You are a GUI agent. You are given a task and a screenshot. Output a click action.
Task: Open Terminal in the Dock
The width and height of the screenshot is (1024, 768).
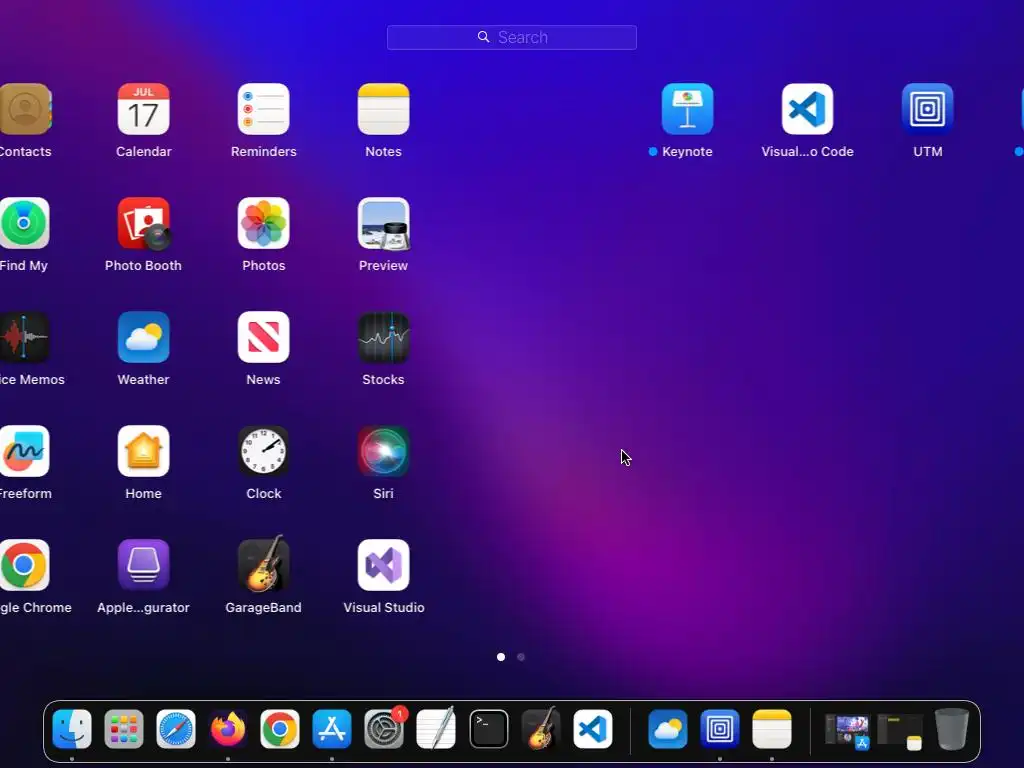click(488, 728)
